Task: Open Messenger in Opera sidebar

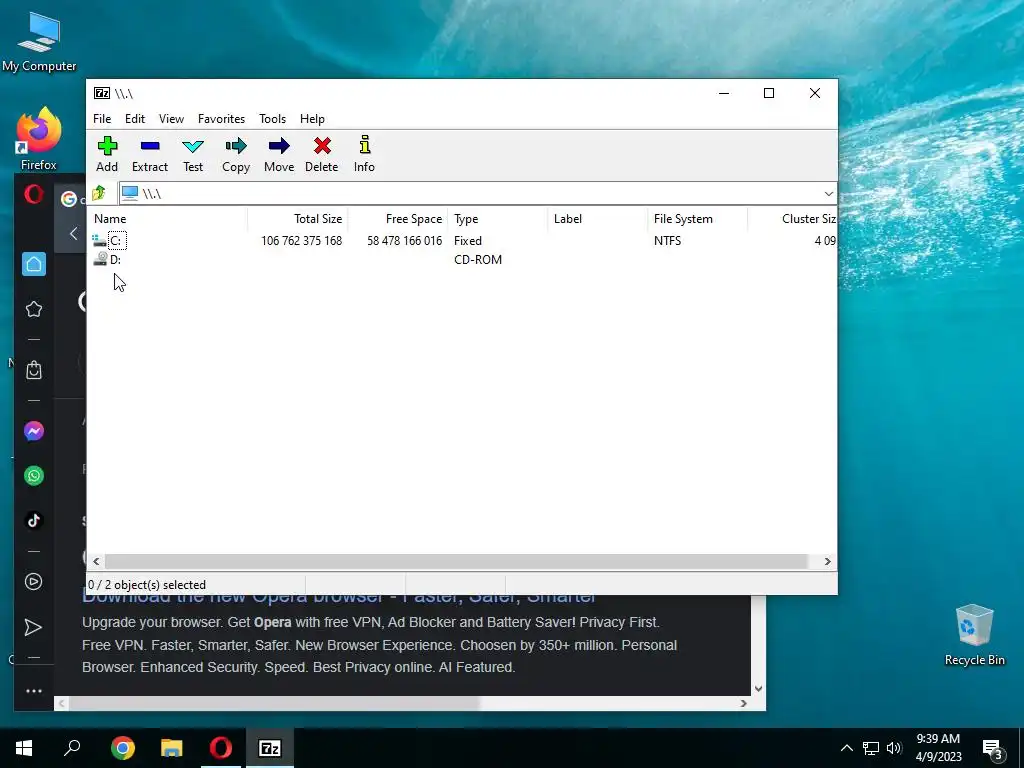Action: click(34, 431)
